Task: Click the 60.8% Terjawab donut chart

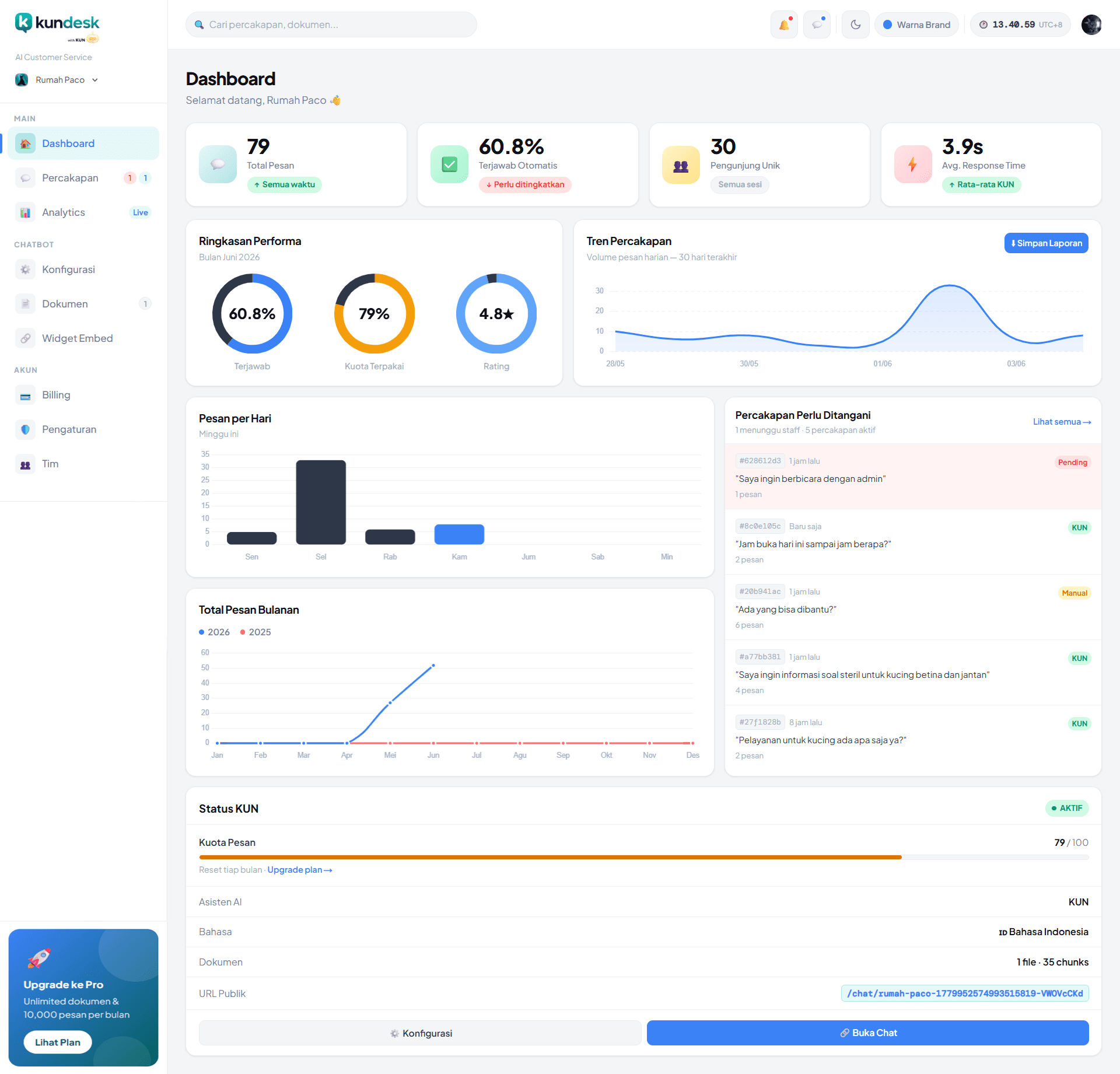Action: (x=252, y=313)
